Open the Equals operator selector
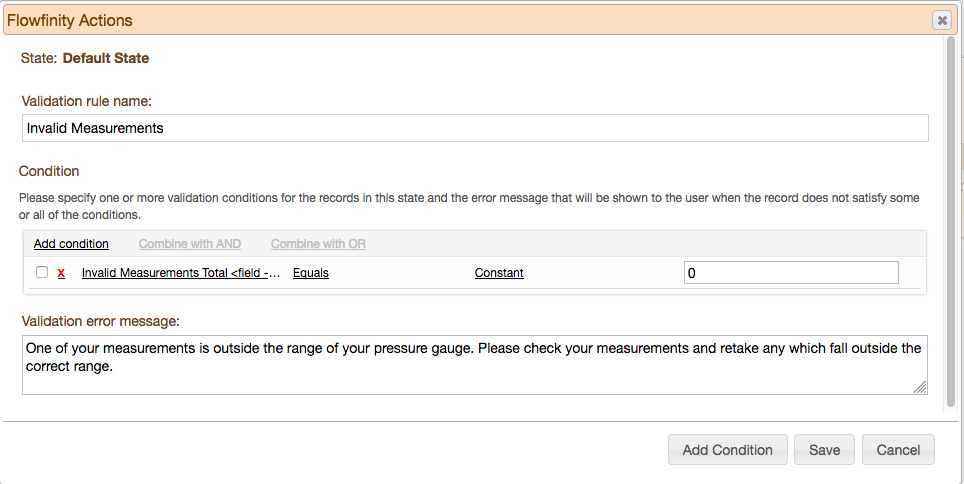Image resolution: width=964 pixels, height=484 pixels. tap(311, 273)
